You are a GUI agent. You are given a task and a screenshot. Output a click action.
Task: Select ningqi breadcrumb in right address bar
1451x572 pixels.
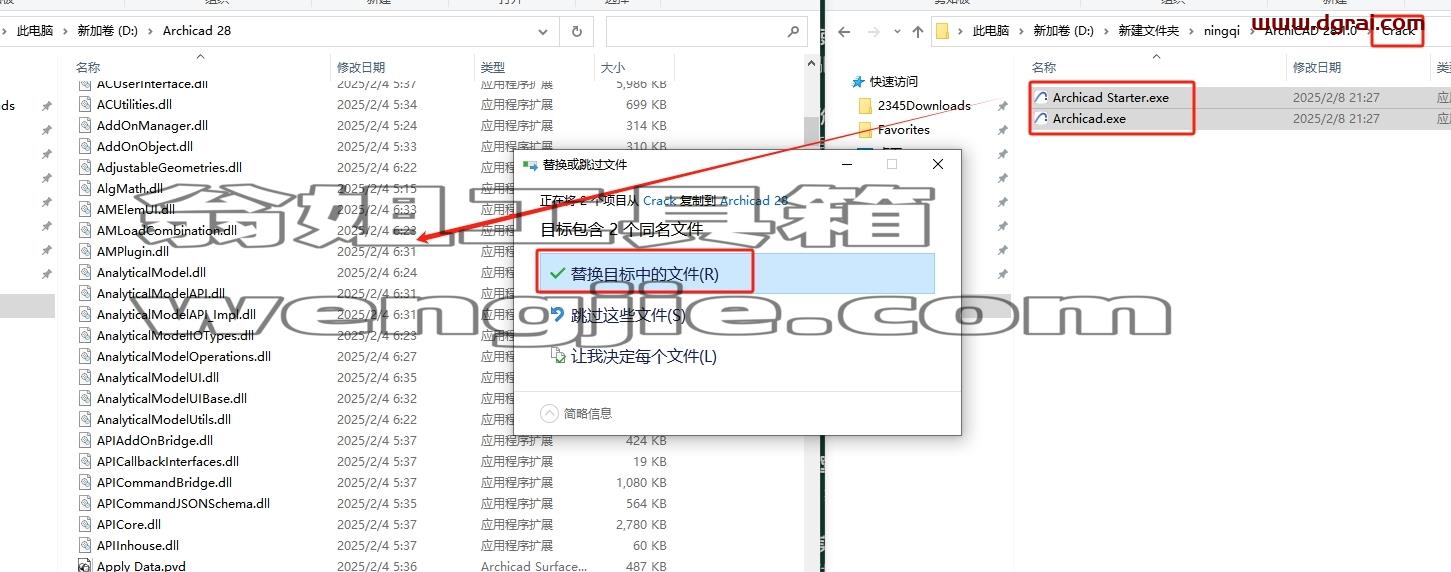point(1222,31)
